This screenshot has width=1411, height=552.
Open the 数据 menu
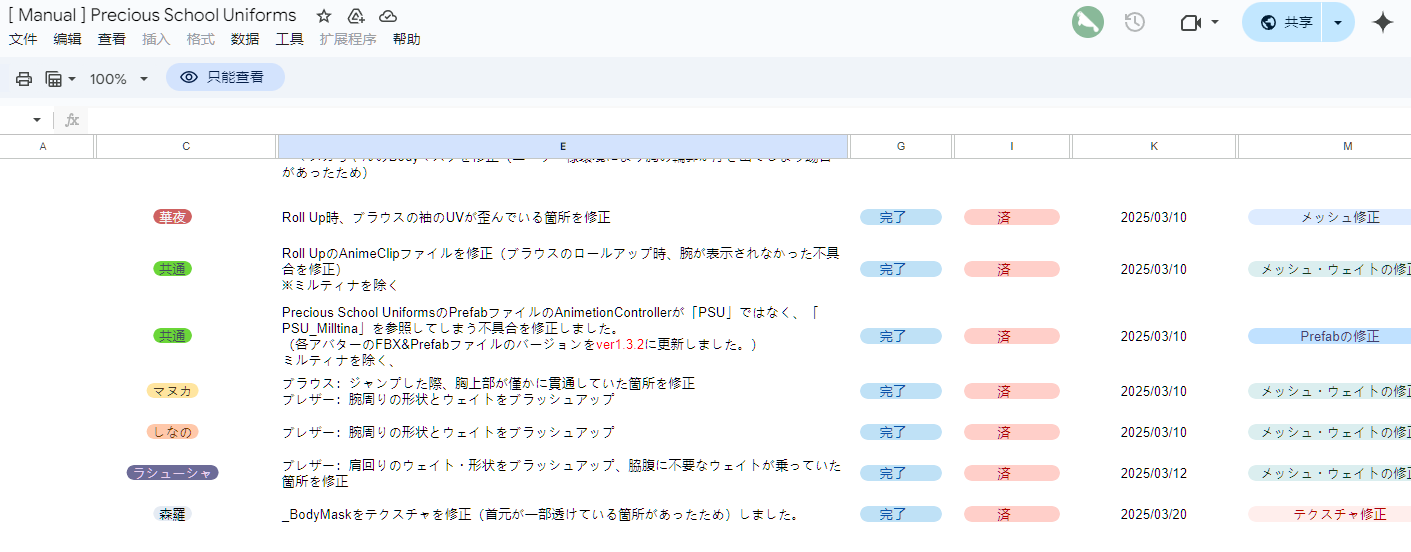[245, 39]
